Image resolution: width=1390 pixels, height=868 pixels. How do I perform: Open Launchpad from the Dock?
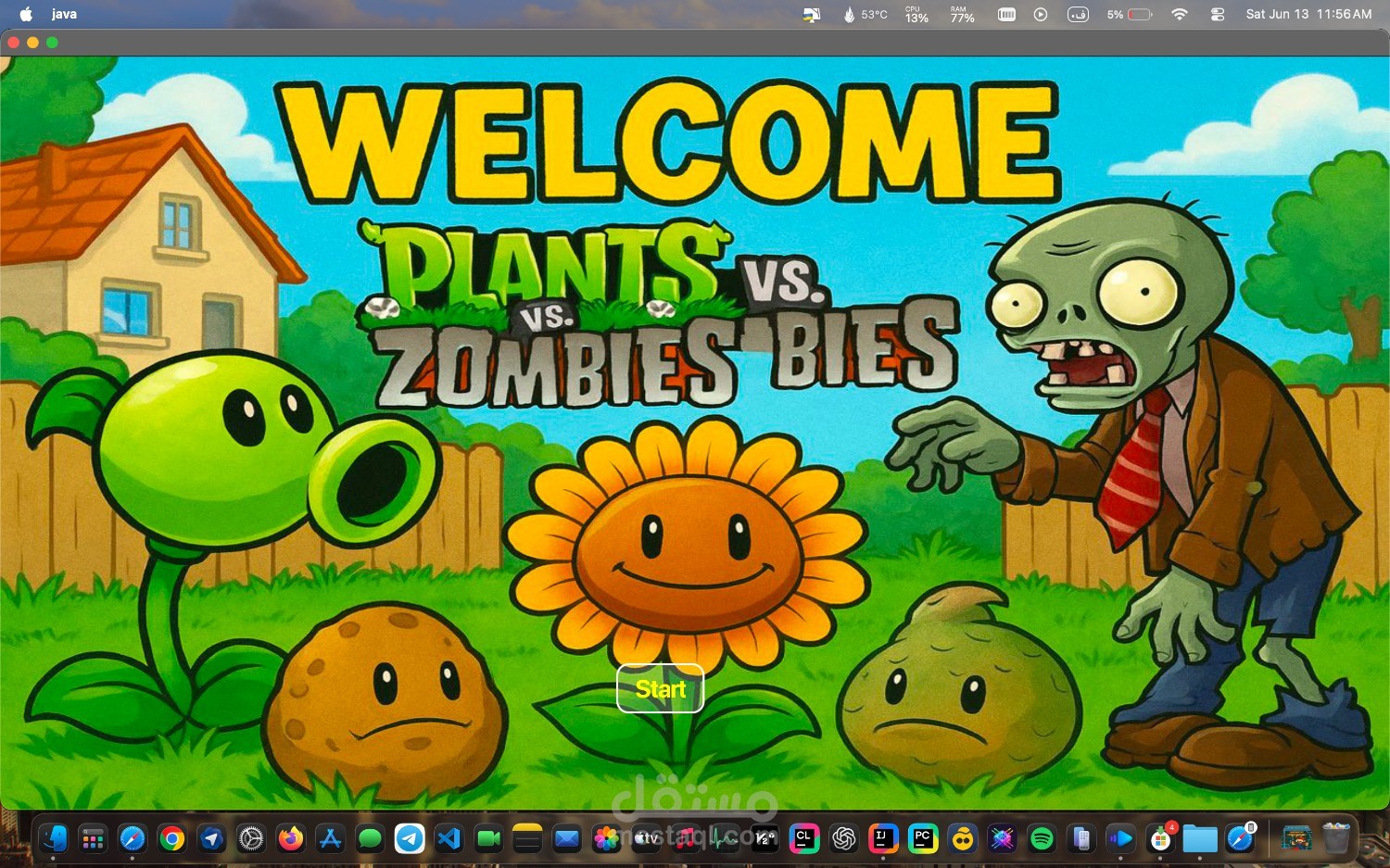(93, 839)
